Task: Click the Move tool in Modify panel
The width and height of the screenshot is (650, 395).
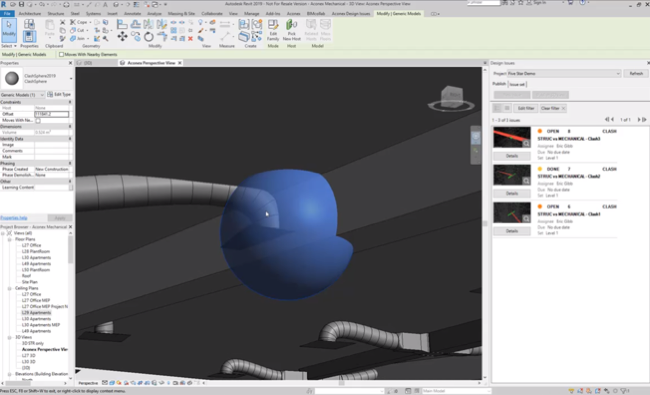Action: (122, 37)
